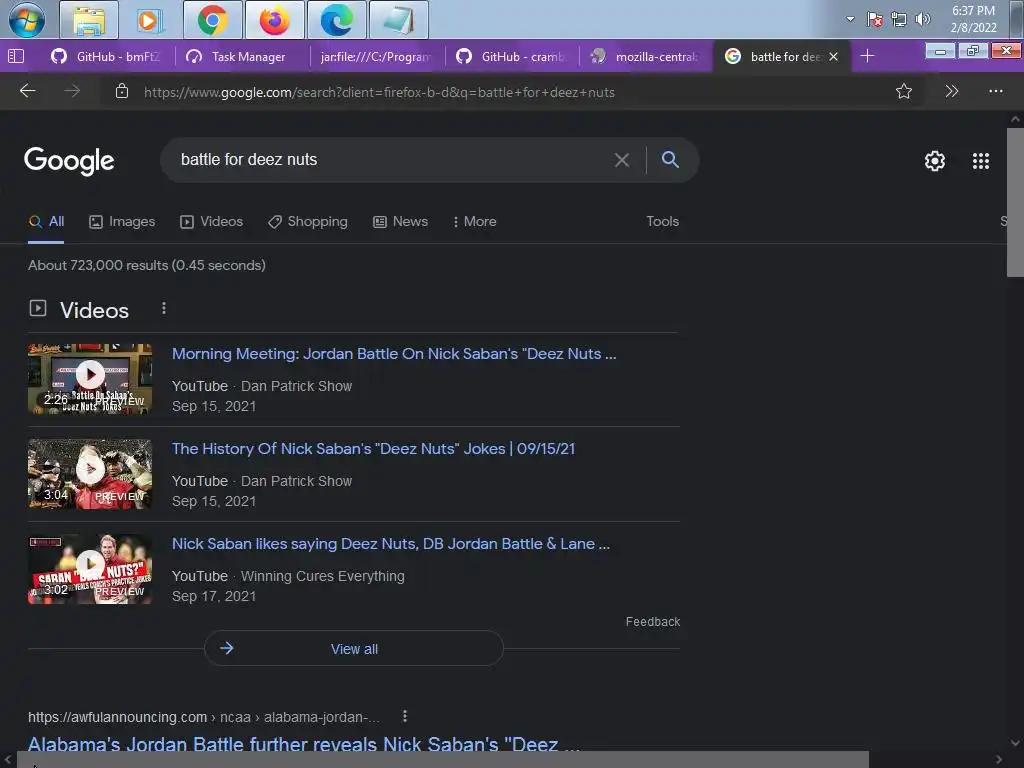Image resolution: width=1024 pixels, height=768 pixels.
Task: Expand the toolbar overflow chevrons
Action: pos(952,91)
